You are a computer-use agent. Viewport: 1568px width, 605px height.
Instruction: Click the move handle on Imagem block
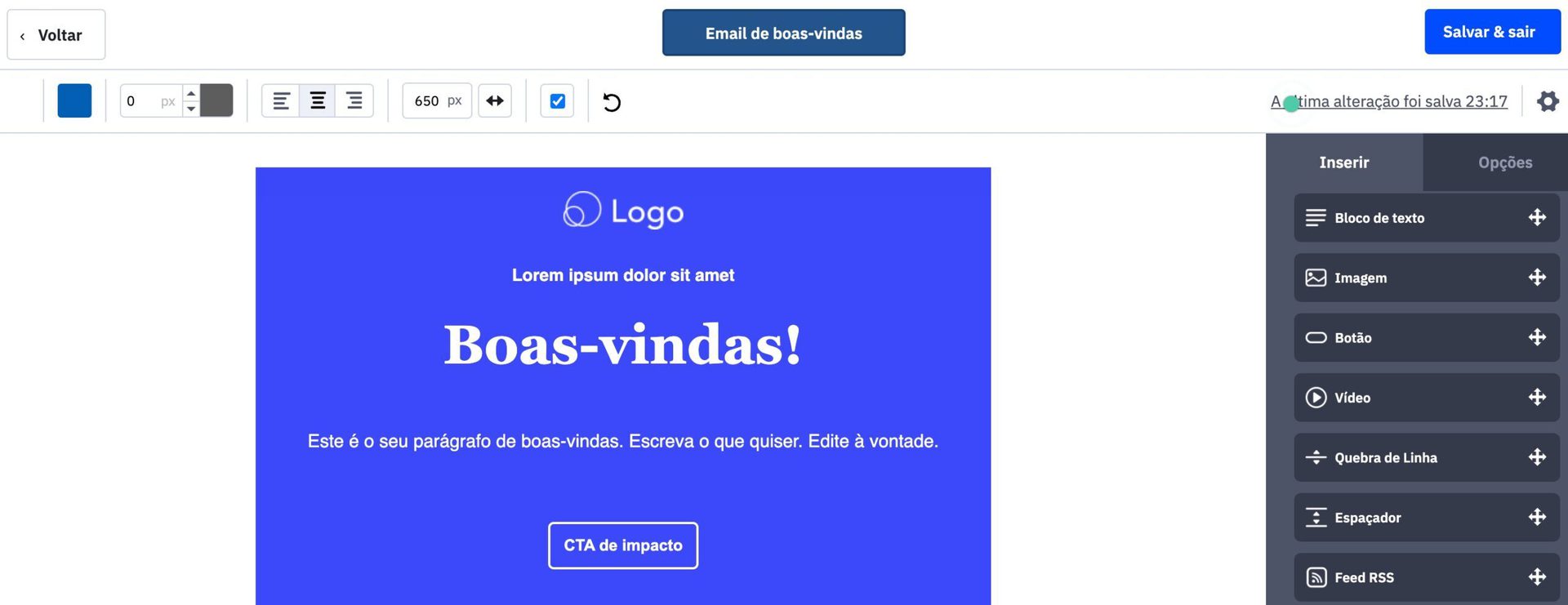tap(1537, 278)
